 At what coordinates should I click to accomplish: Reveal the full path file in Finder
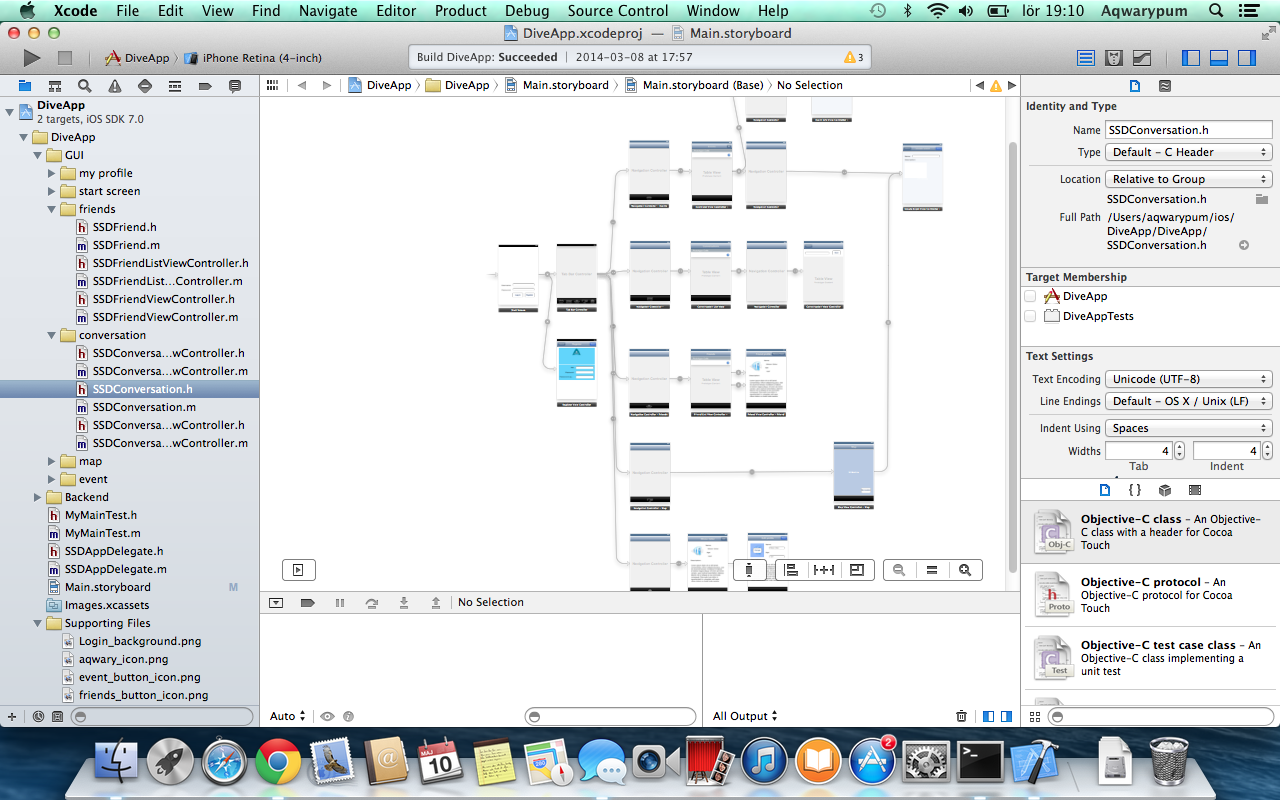(1244, 245)
